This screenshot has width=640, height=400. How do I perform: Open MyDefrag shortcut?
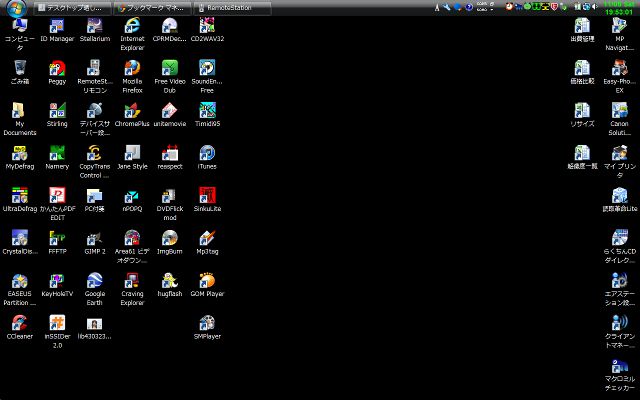click(x=20, y=158)
